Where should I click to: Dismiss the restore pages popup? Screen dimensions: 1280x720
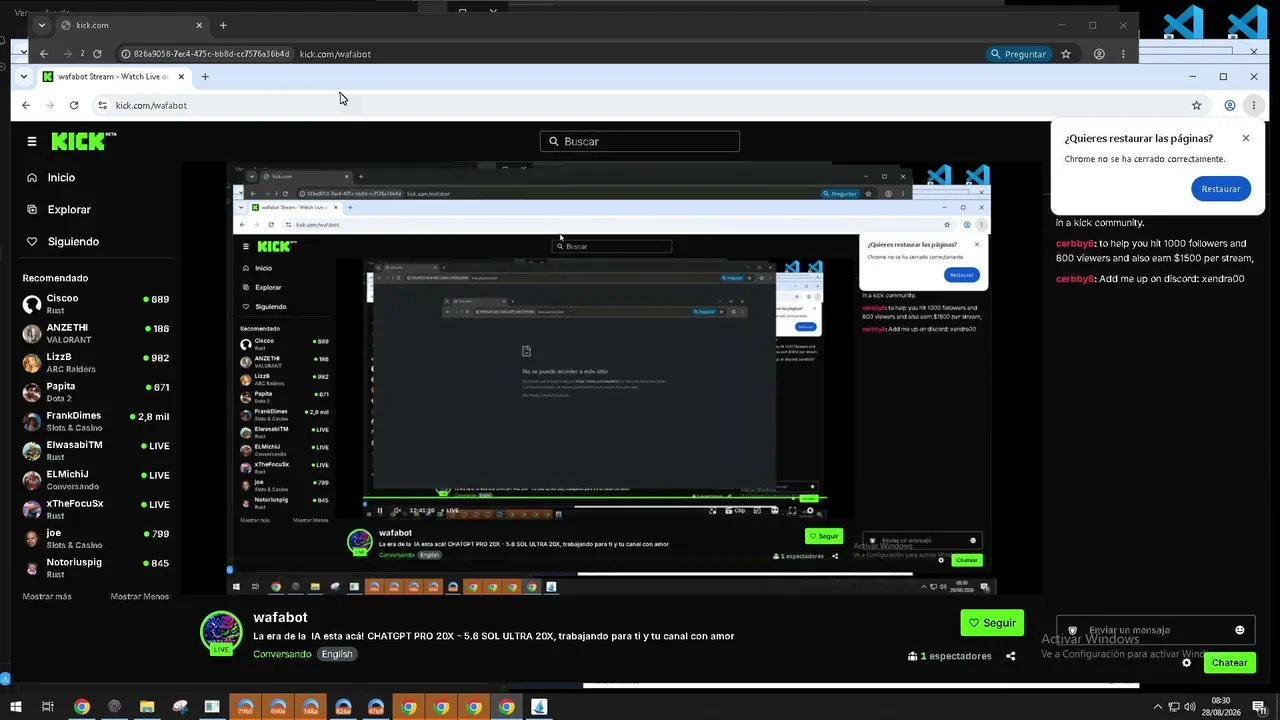click(1246, 138)
